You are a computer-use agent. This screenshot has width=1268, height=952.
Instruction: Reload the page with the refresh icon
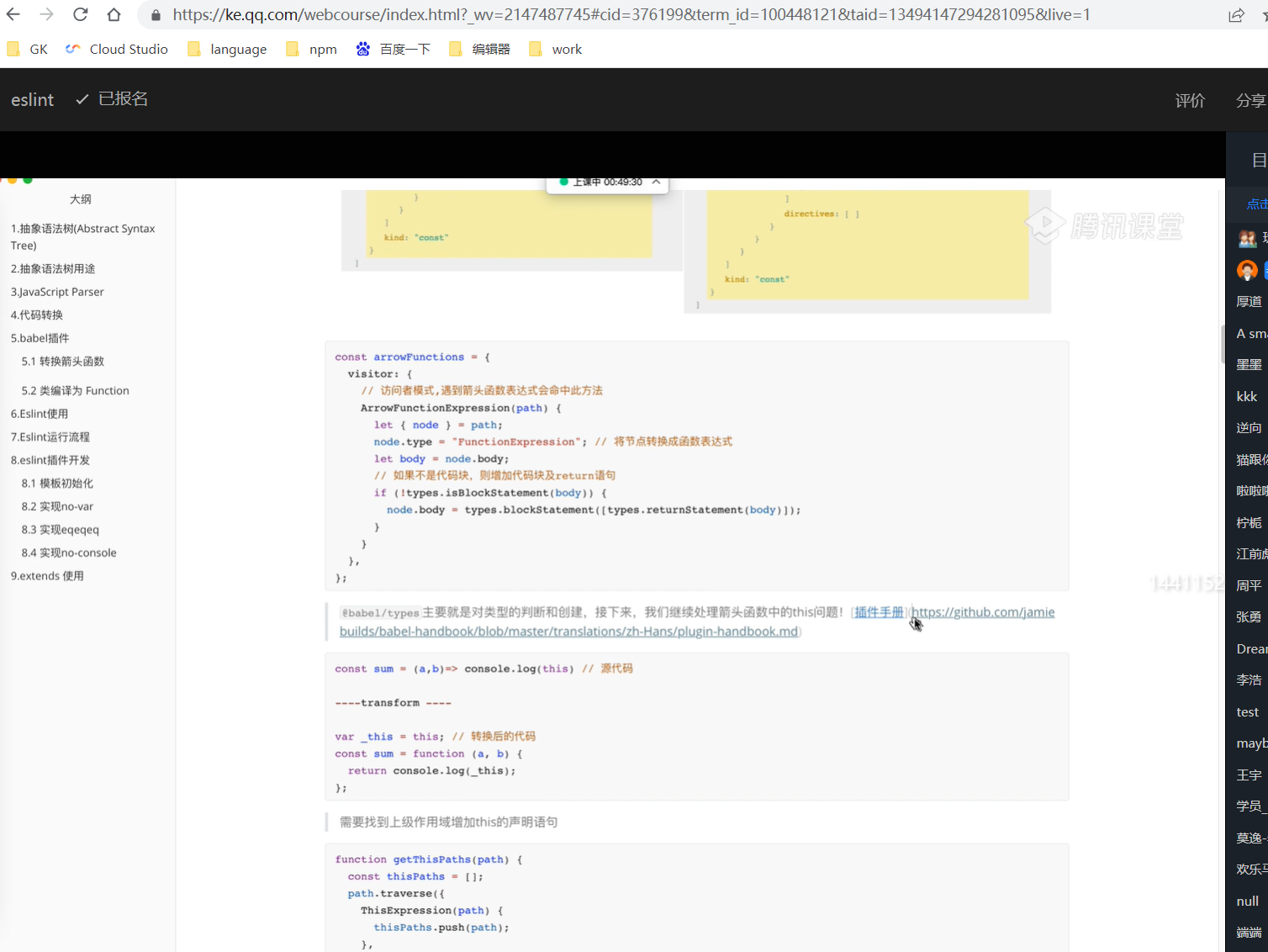coord(80,14)
